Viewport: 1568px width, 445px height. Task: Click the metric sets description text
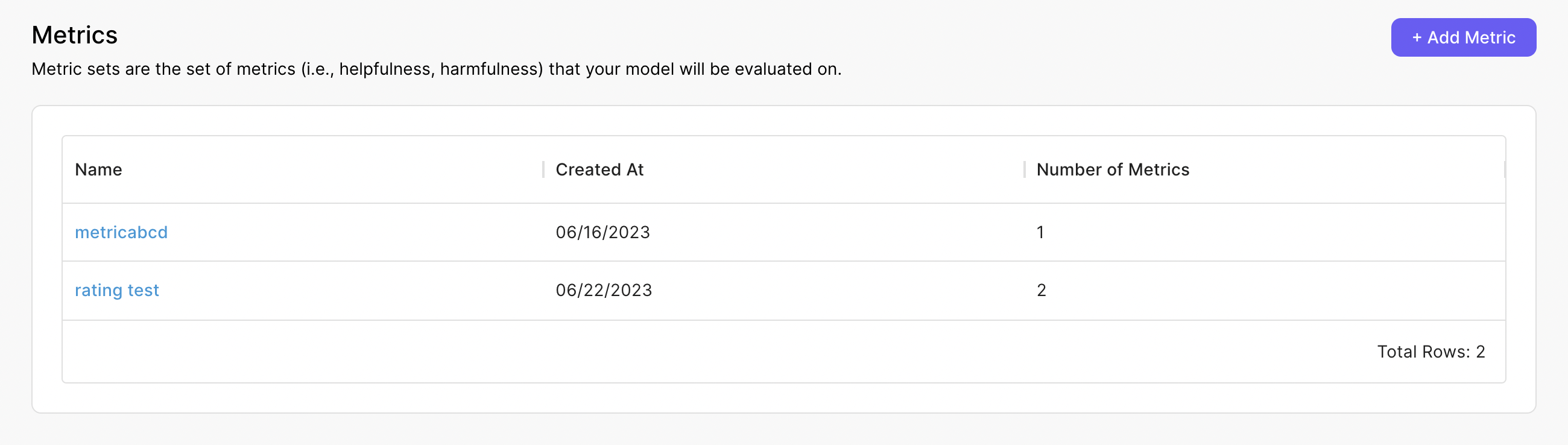click(437, 69)
